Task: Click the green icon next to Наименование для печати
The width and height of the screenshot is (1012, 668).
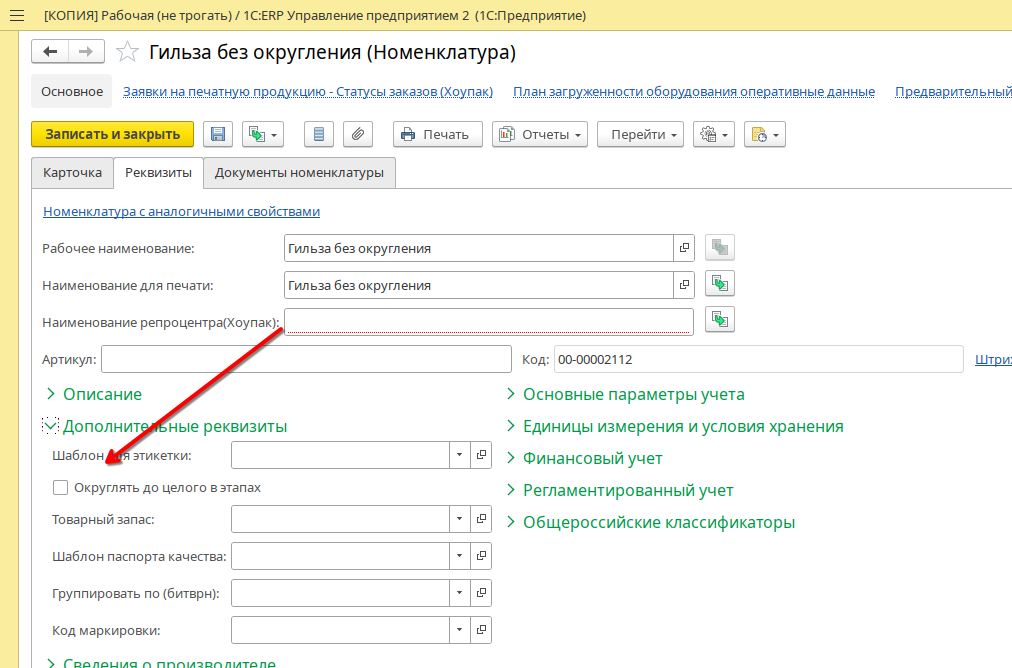Action: pyautogui.click(x=720, y=284)
